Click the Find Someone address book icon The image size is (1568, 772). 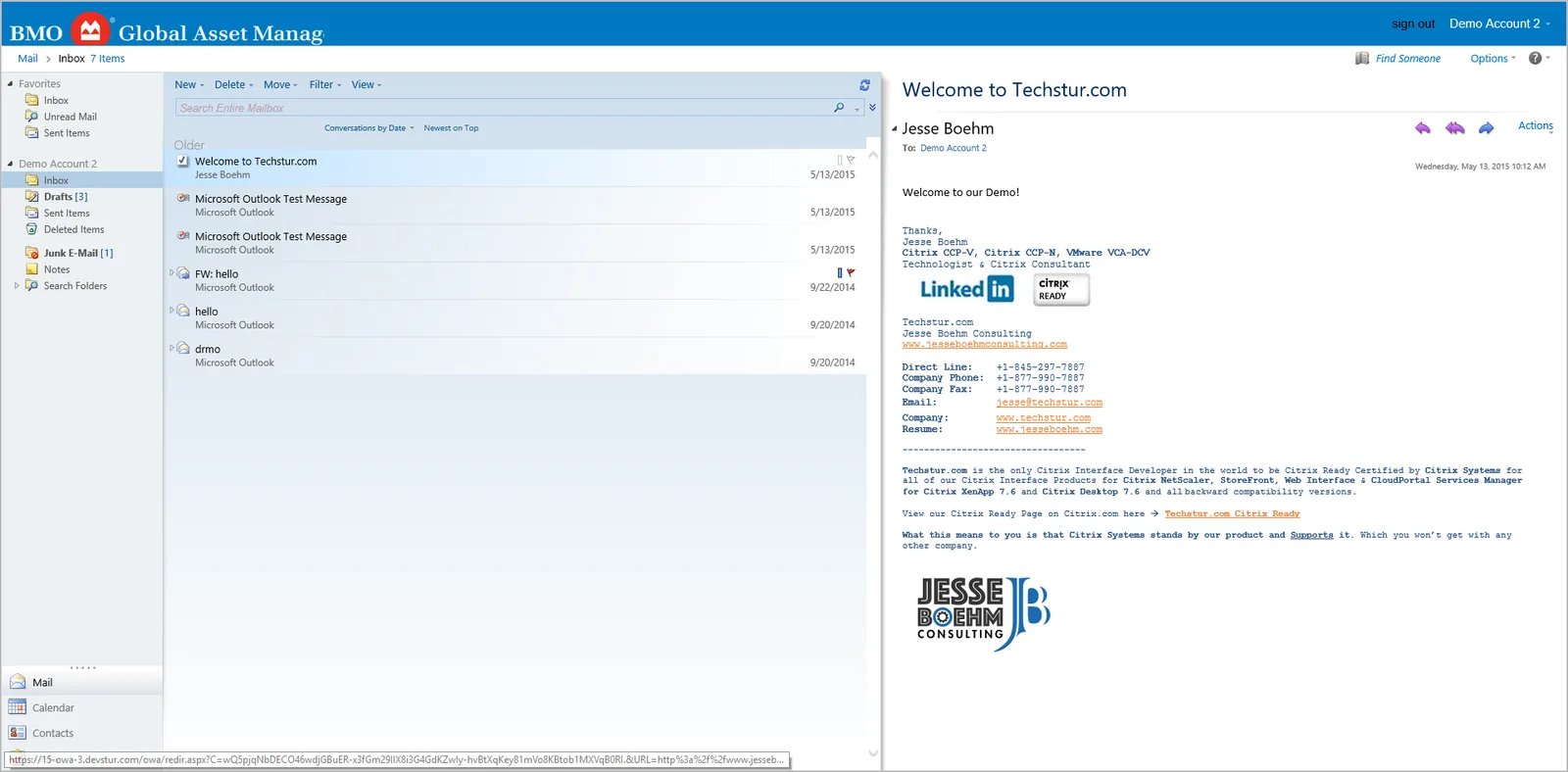tap(1362, 59)
